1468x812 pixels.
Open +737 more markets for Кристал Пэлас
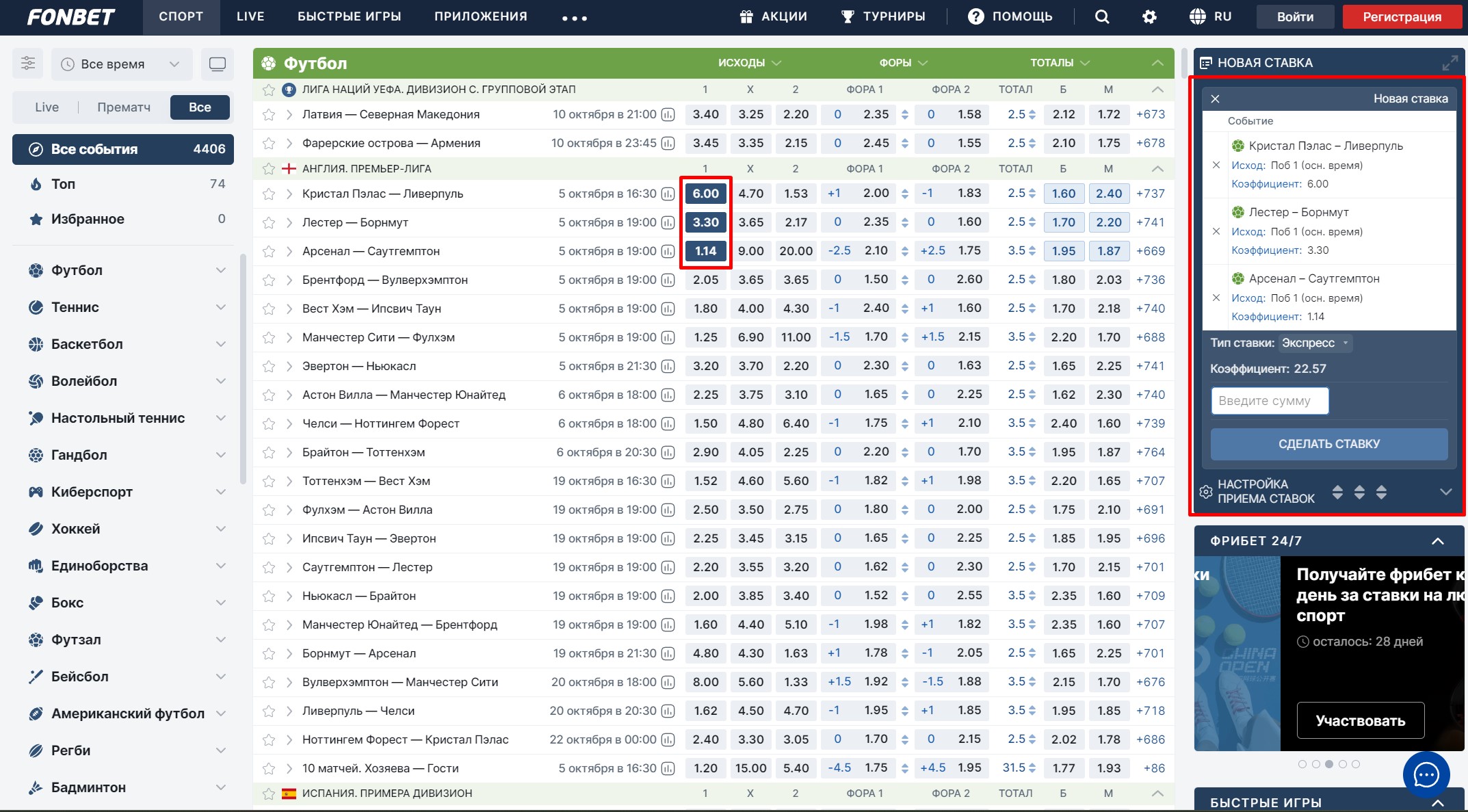click(x=1151, y=194)
